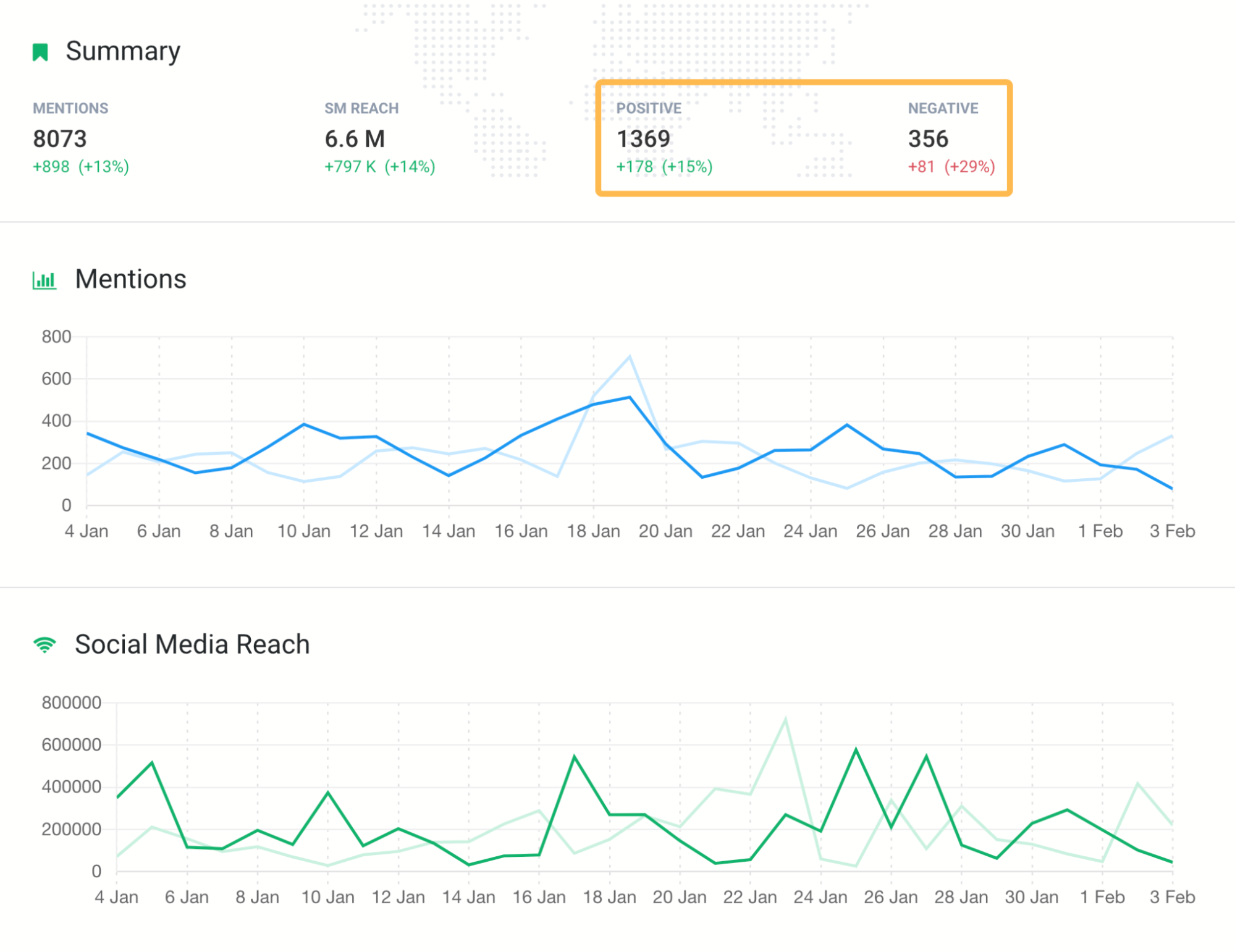The image size is (1235, 952).
Task: Click the 800000 y-axis value on Reach chart
Action: pos(71,703)
